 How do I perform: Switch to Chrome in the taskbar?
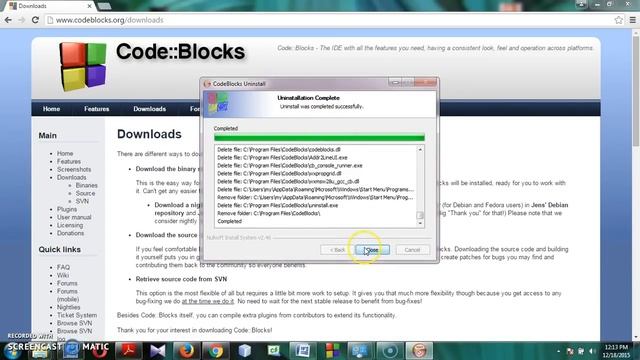tap(216, 351)
